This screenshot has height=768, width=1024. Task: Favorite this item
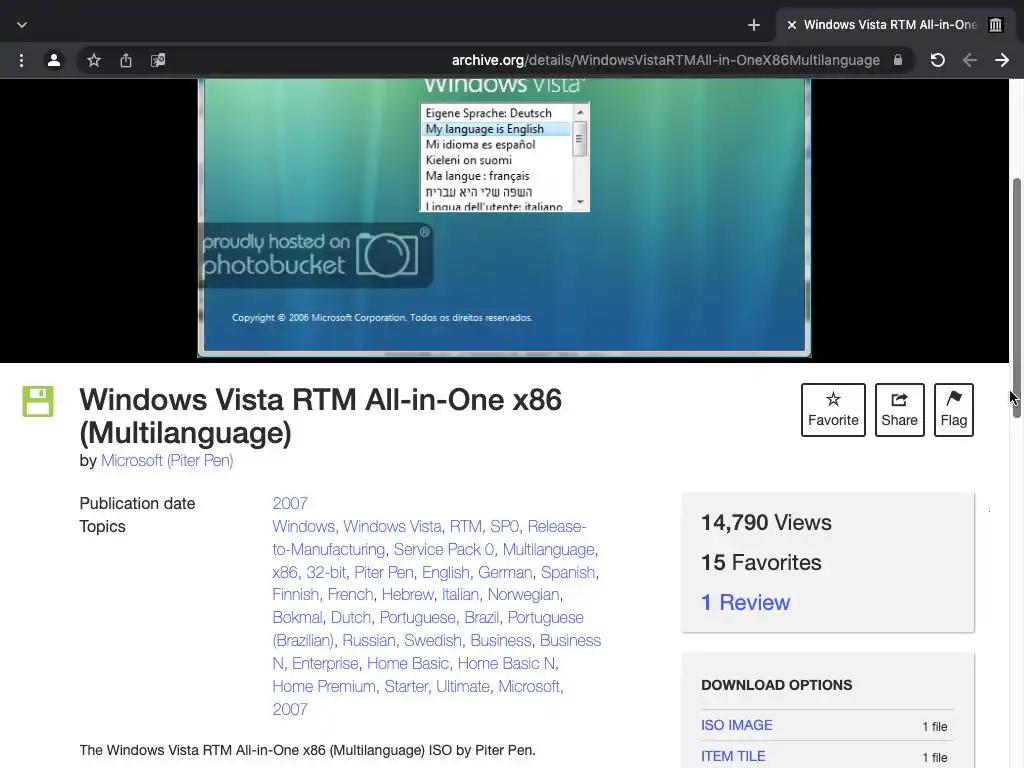[x=833, y=409]
